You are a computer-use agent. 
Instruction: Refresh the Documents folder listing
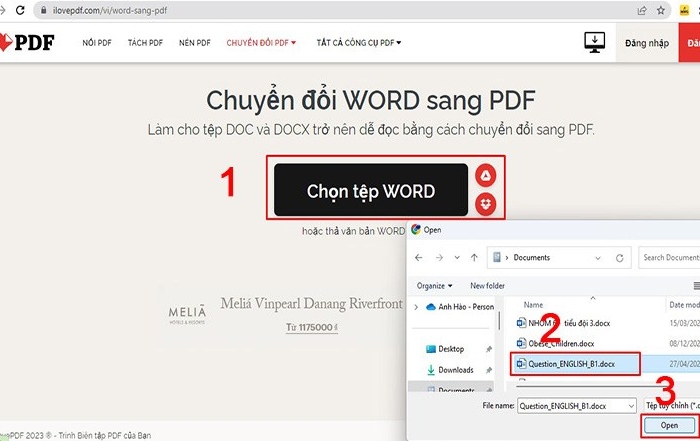pyautogui.click(x=620, y=258)
